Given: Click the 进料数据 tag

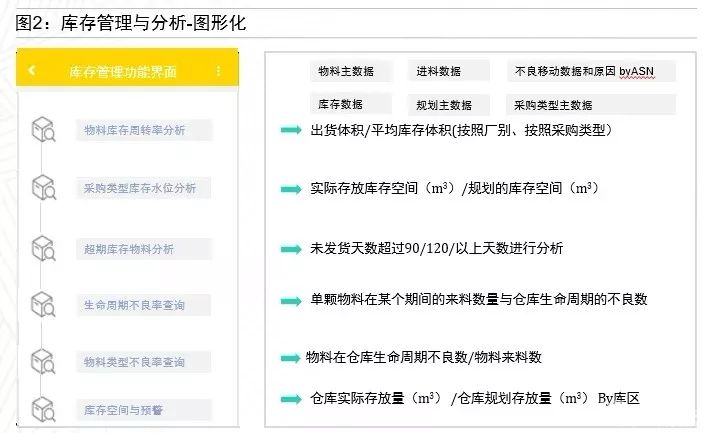Looking at the screenshot, I should 448,71.
